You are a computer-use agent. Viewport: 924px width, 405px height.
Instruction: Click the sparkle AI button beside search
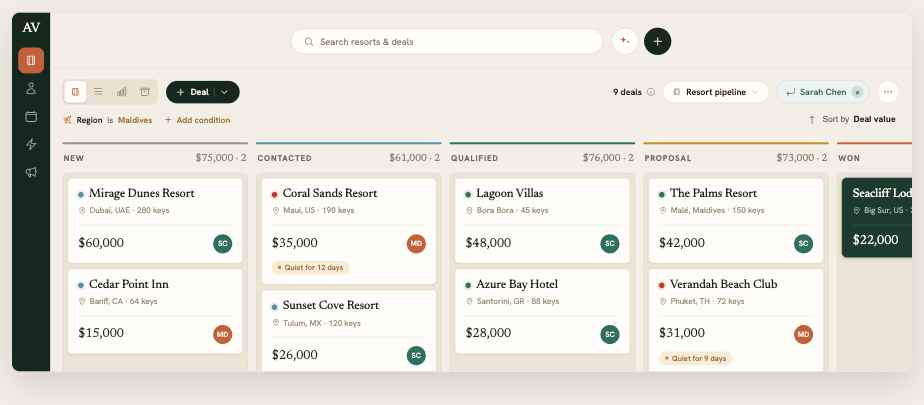625,41
